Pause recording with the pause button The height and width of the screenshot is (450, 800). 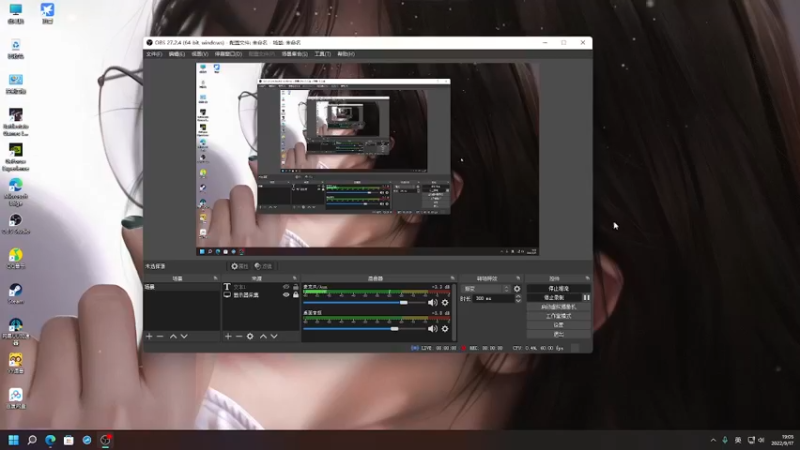[586, 297]
